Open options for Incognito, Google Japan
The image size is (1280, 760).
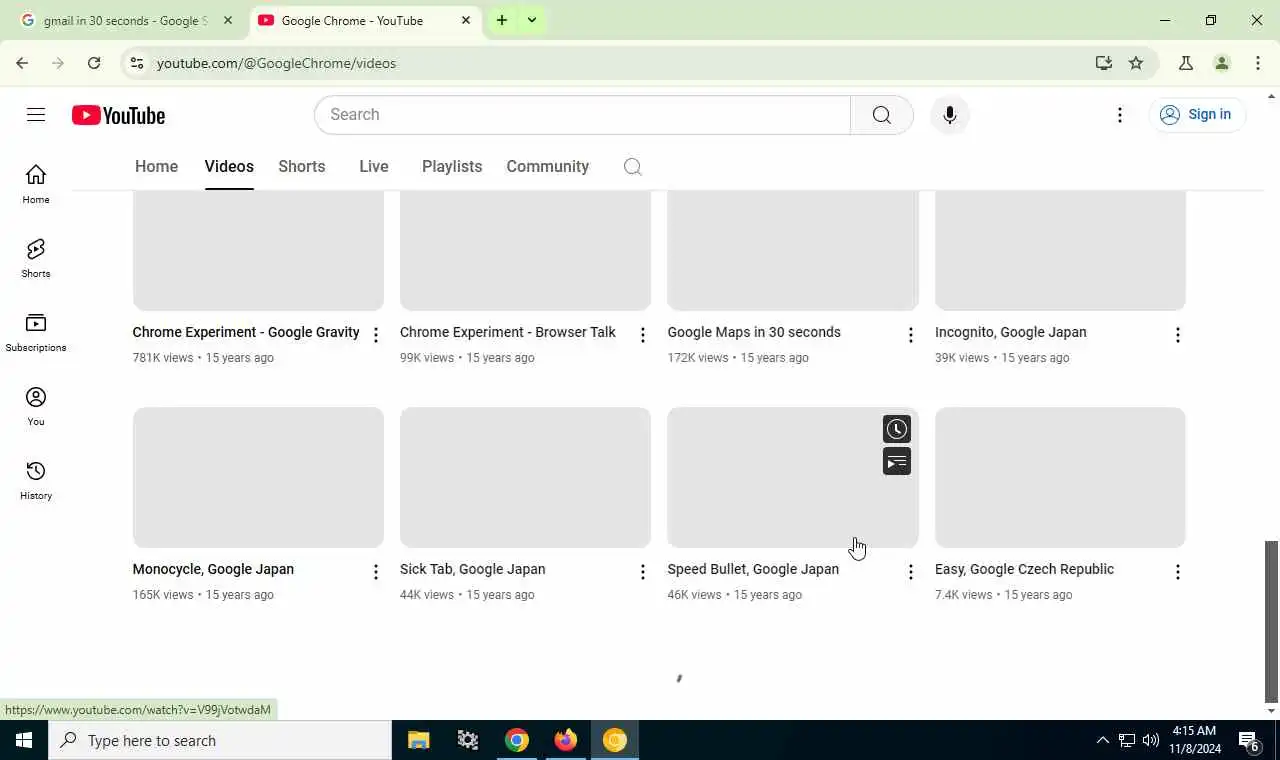click(x=1177, y=335)
